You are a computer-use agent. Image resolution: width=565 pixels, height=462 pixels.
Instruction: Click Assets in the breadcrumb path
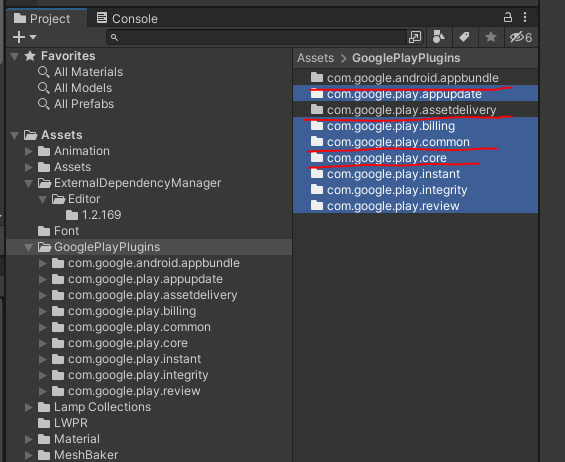[316, 58]
